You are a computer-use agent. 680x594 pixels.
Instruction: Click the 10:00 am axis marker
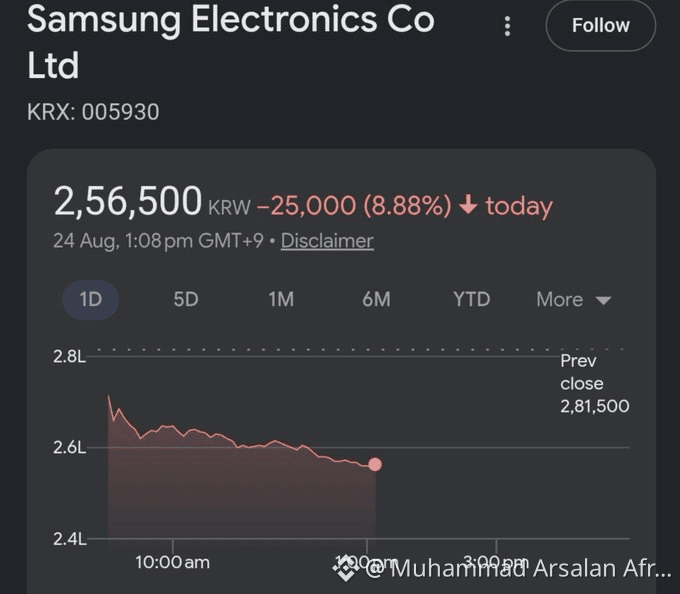coord(172,562)
